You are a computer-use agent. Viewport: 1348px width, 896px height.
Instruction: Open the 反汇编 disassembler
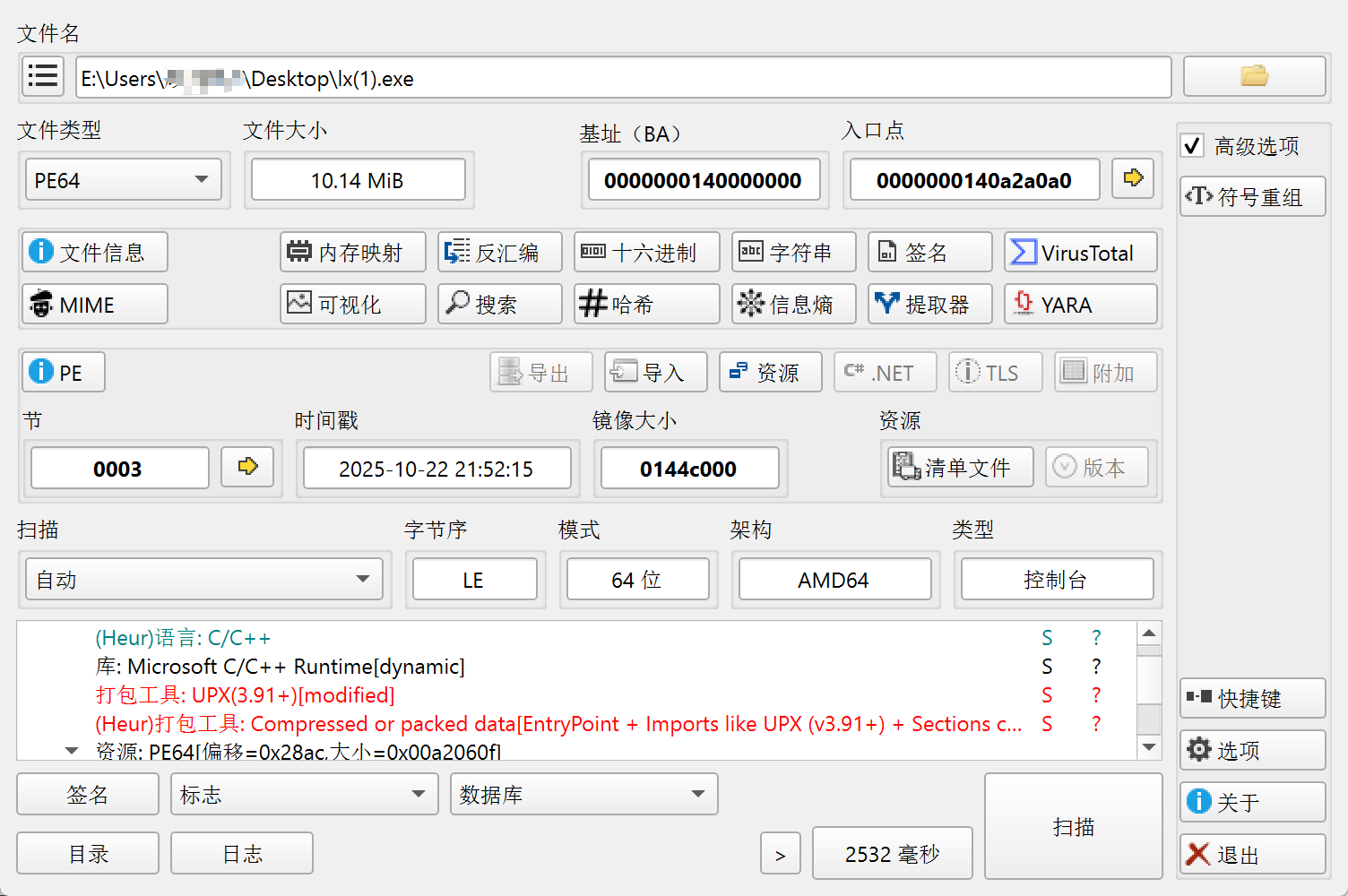click(499, 253)
